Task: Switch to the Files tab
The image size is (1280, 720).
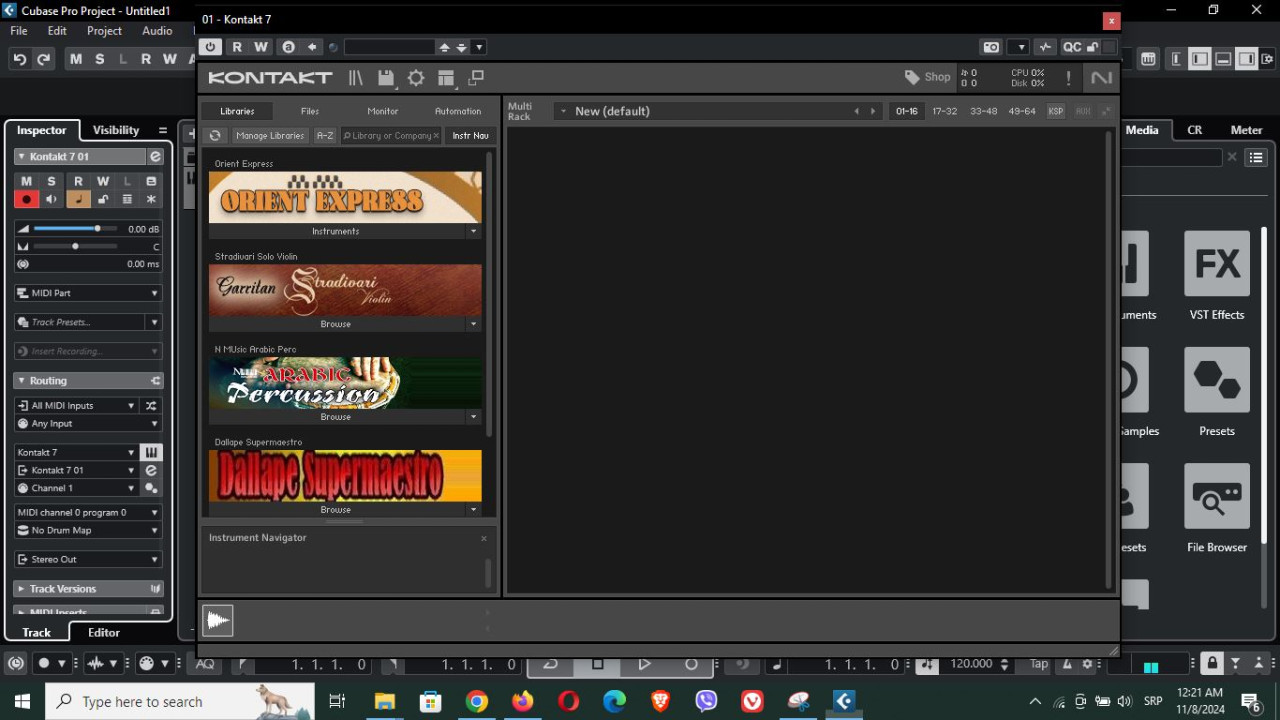Action: tap(310, 111)
